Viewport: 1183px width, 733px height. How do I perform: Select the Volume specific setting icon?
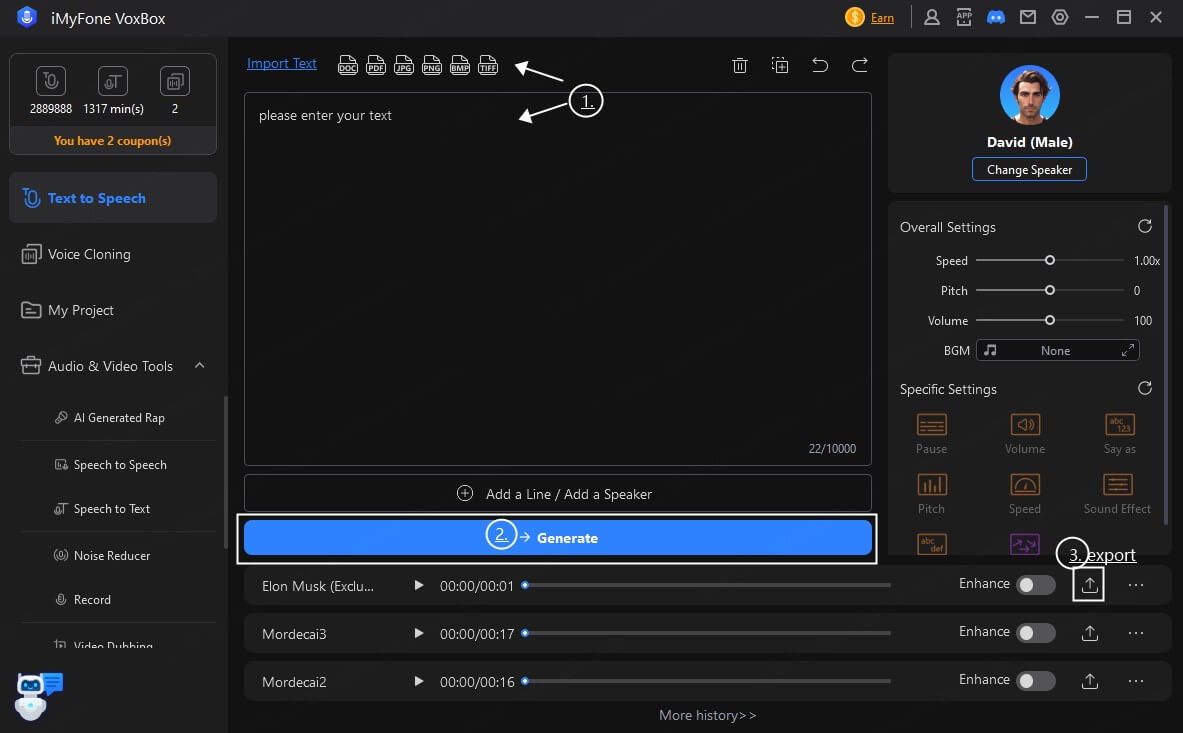[x=1025, y=425]
